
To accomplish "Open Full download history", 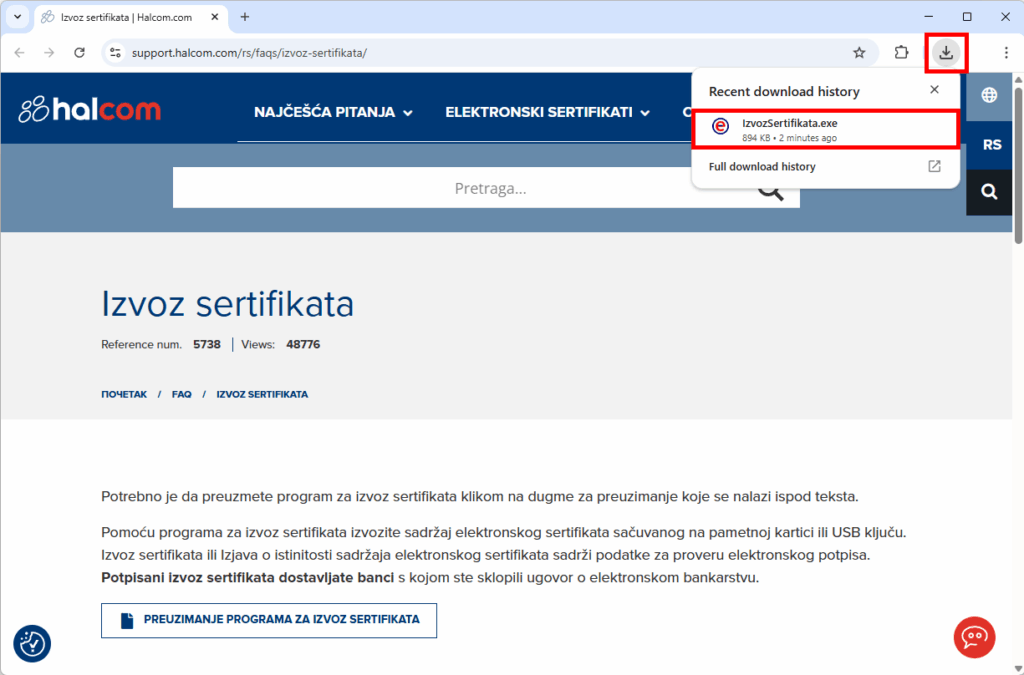I will (x=762, y=167).
